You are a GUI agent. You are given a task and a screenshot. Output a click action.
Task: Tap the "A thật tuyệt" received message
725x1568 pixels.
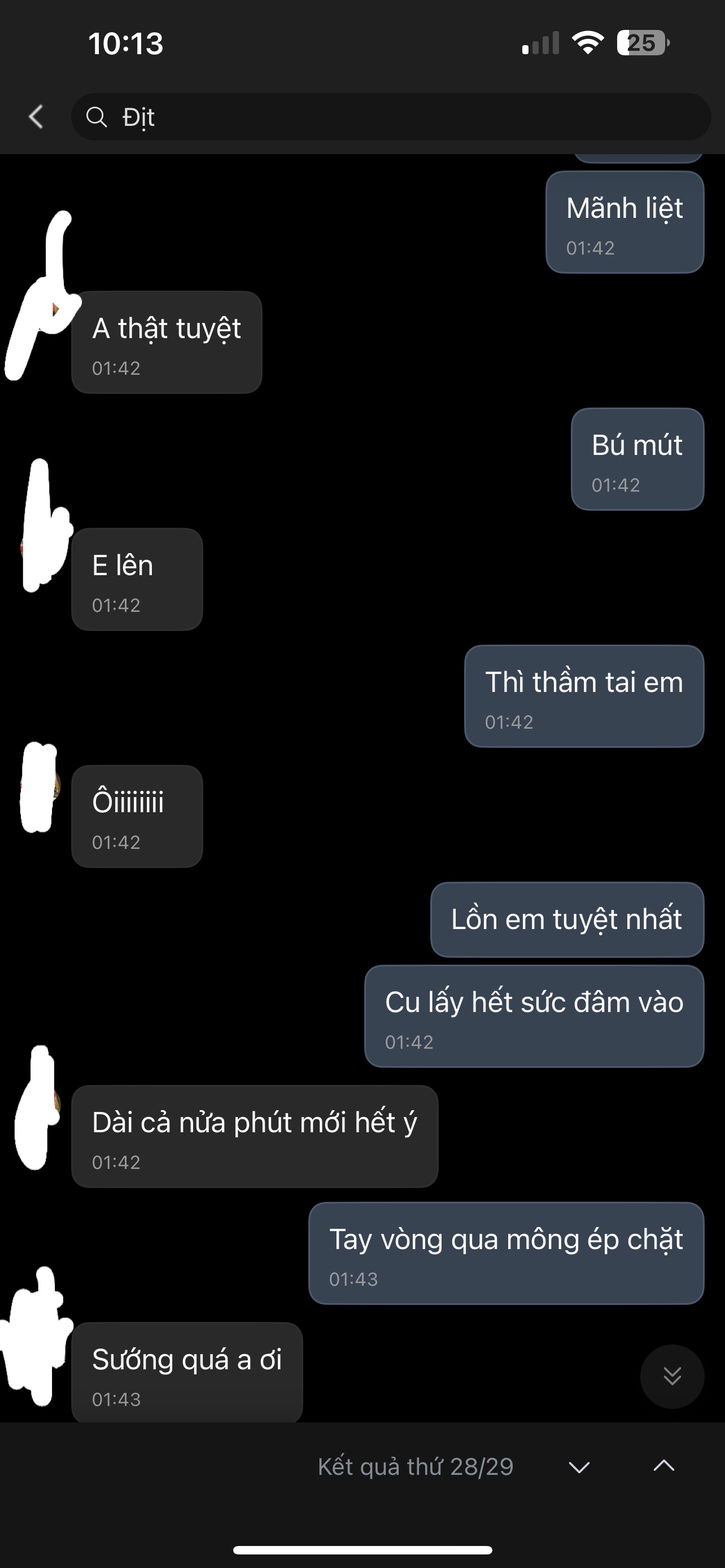166,342
